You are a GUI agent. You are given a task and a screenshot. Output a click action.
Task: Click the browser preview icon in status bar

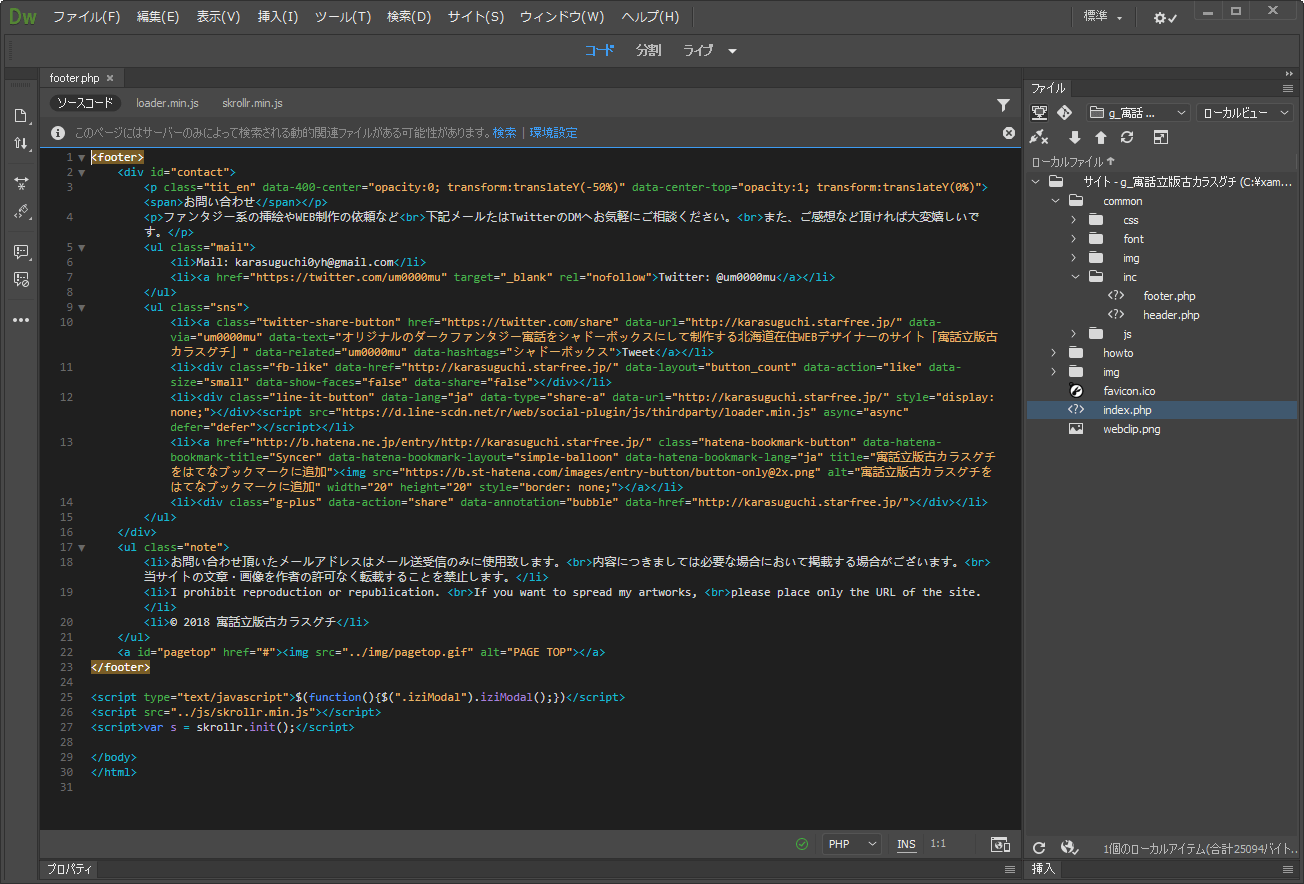pos(999,844)
